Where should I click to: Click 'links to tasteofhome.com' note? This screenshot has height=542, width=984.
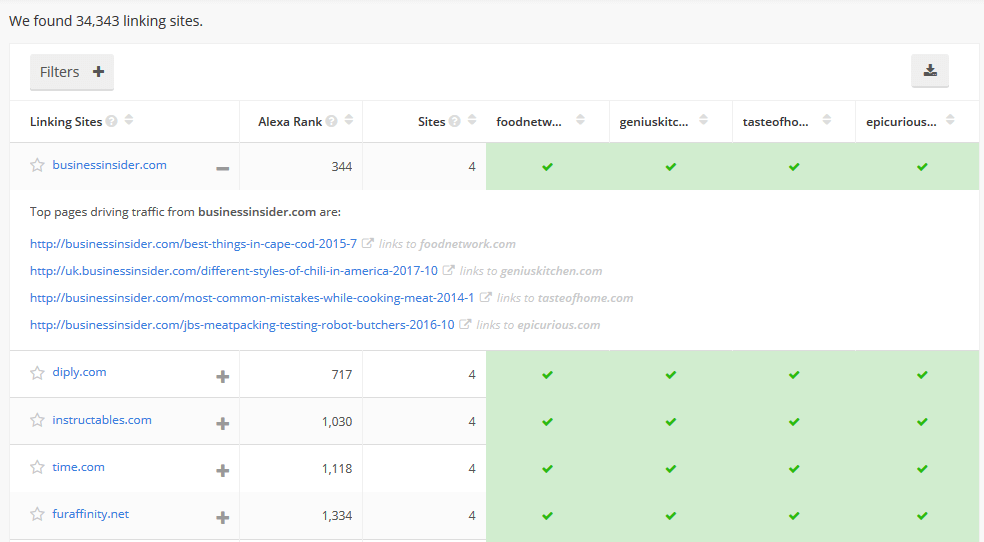[x=565, y=298]
